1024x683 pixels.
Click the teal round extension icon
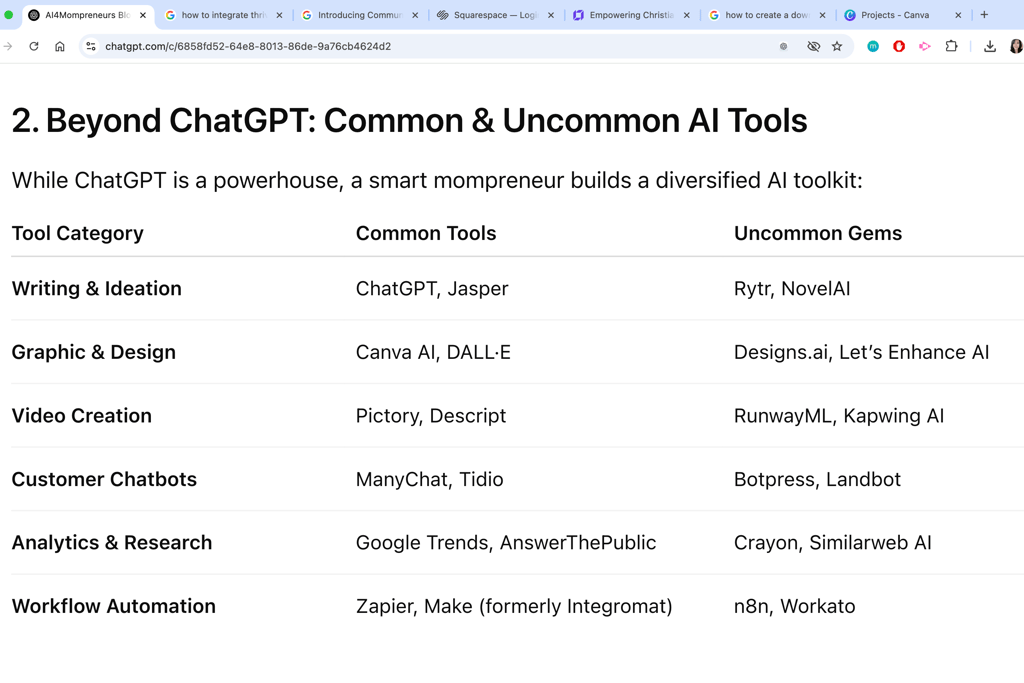pos(873,46)
